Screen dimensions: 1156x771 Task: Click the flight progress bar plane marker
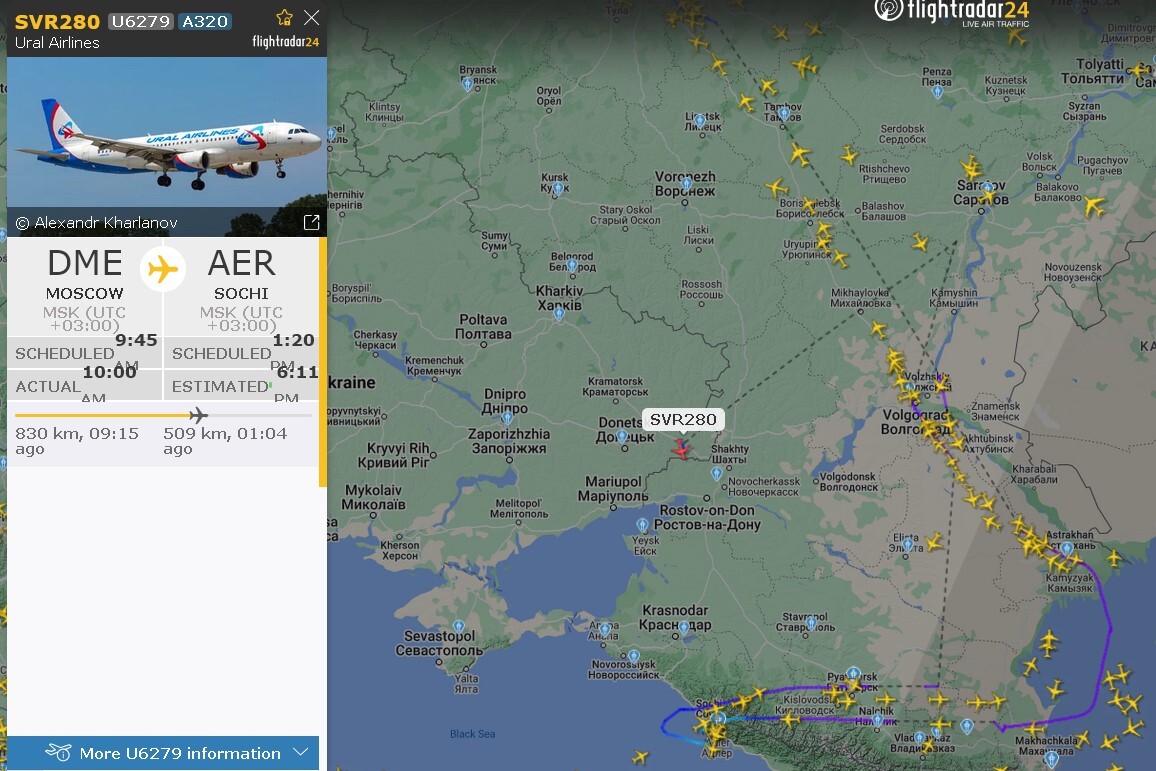(198, 415)
